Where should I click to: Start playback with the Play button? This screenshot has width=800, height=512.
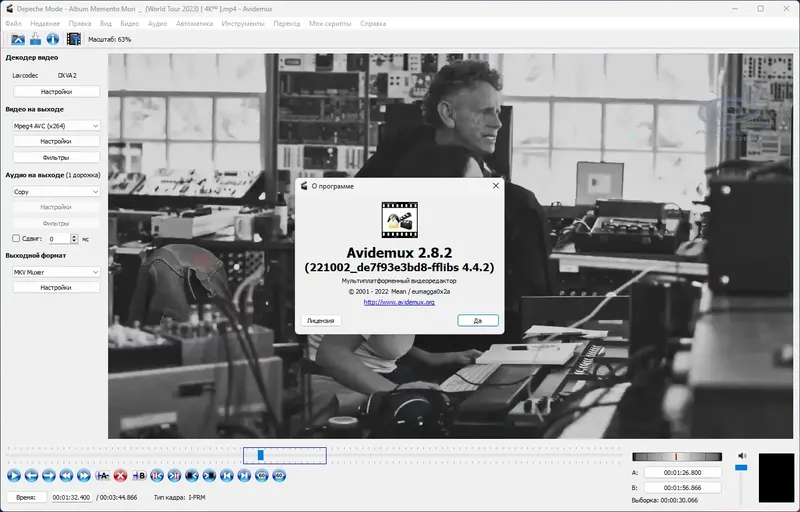click(x=14, y=476)
